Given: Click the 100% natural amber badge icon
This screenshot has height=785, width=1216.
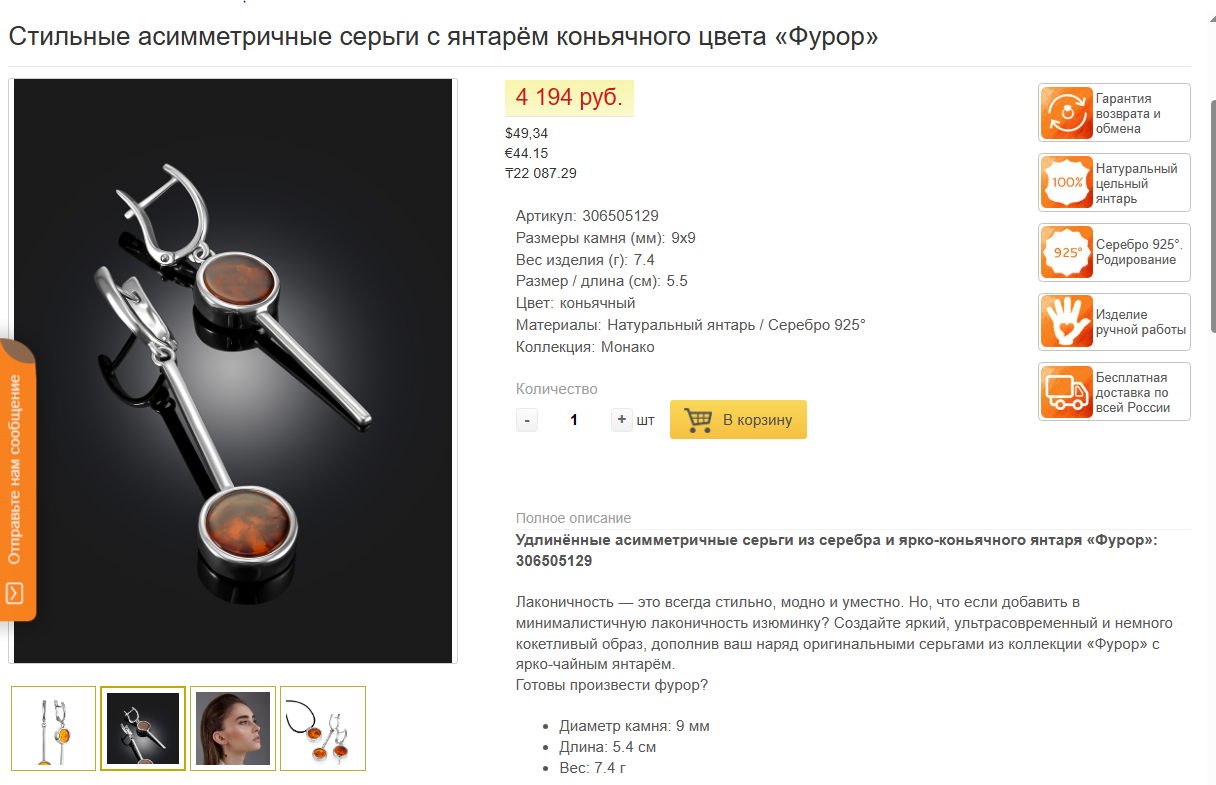Looking at the screenshot, I should coord(1067,183).
